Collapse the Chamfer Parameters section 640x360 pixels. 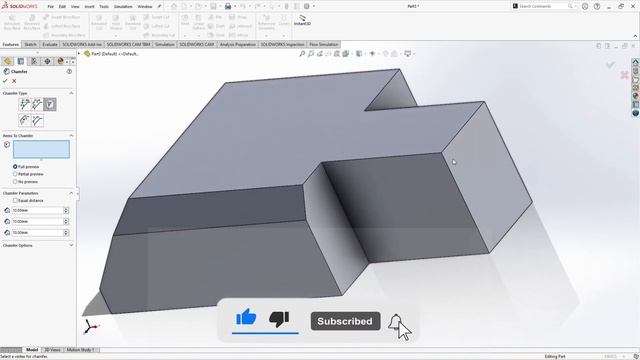point(71,193)
